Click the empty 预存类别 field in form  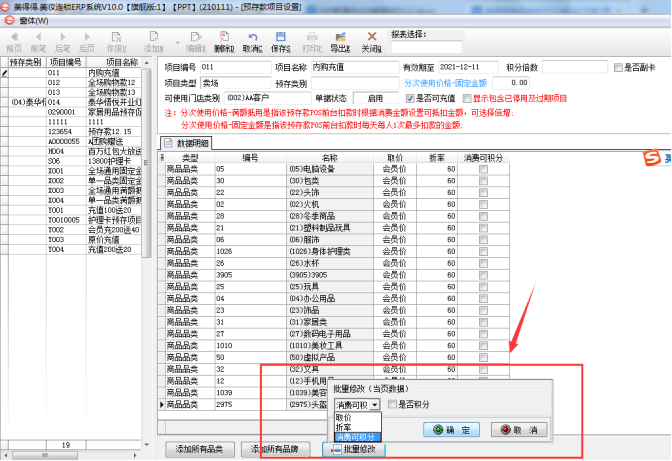tap(355, 83)
